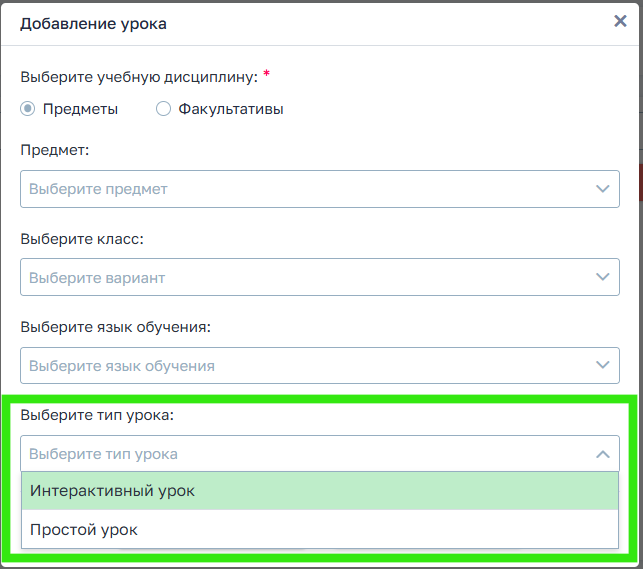Image resolution: width=643 pixels, height=569 pixels.
Task: Click the chevron arrow of Предмет dropdown
Action: (602, 188)
